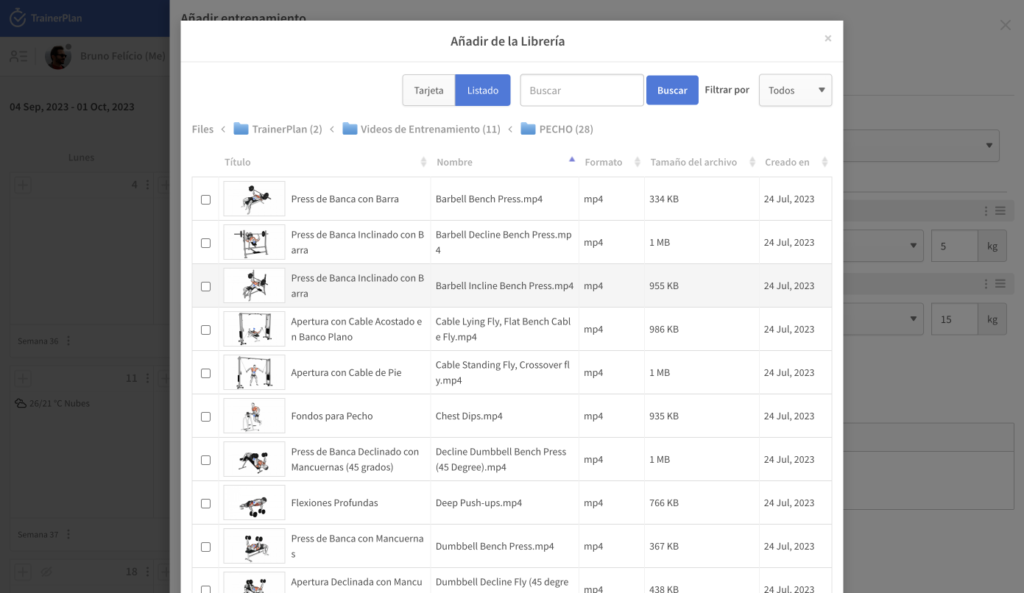Sort by Creado en column arrows

click(824, 162)
